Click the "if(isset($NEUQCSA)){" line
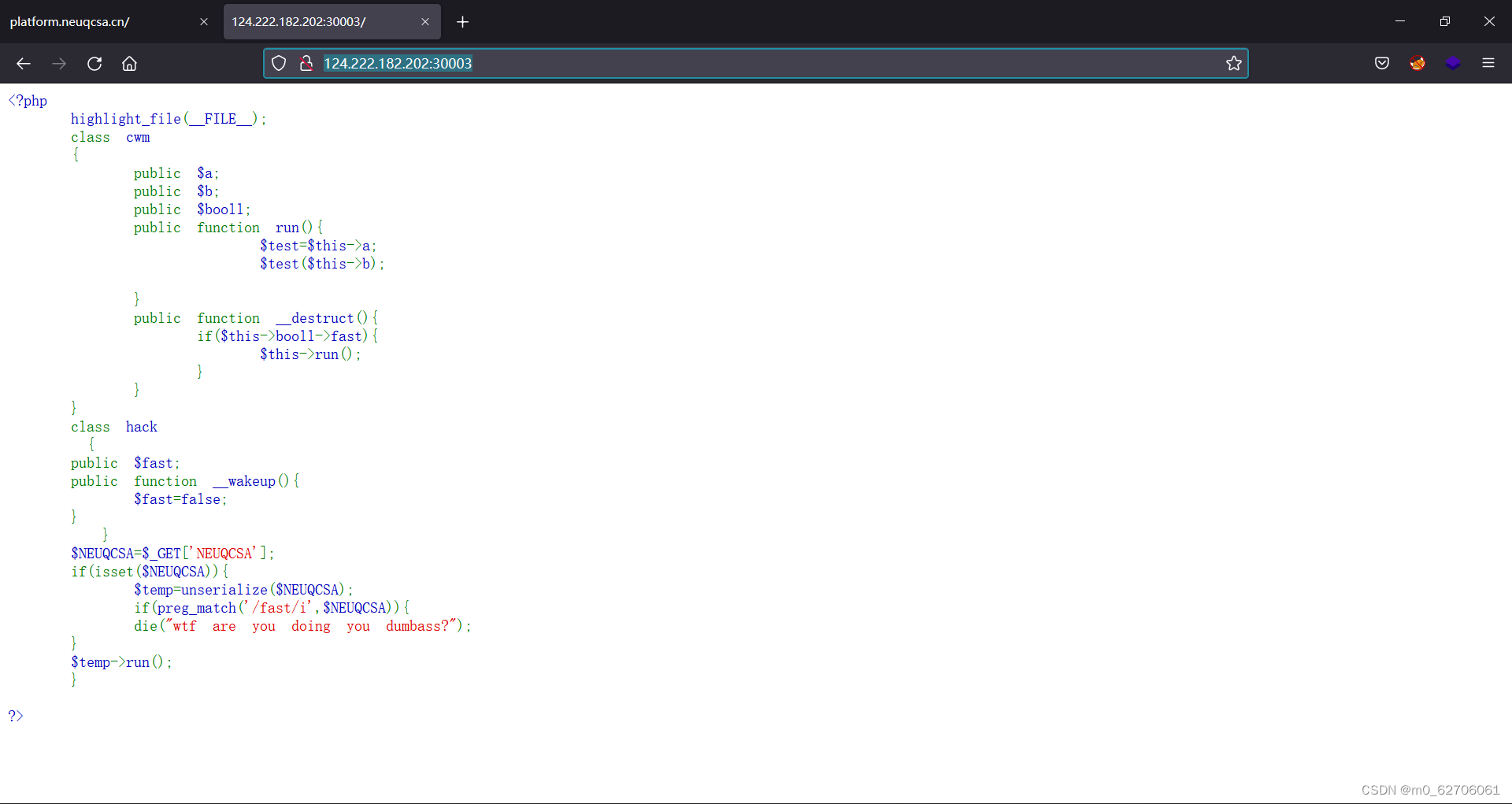Viewport: 1512px width, 804px height. point(150,572)
